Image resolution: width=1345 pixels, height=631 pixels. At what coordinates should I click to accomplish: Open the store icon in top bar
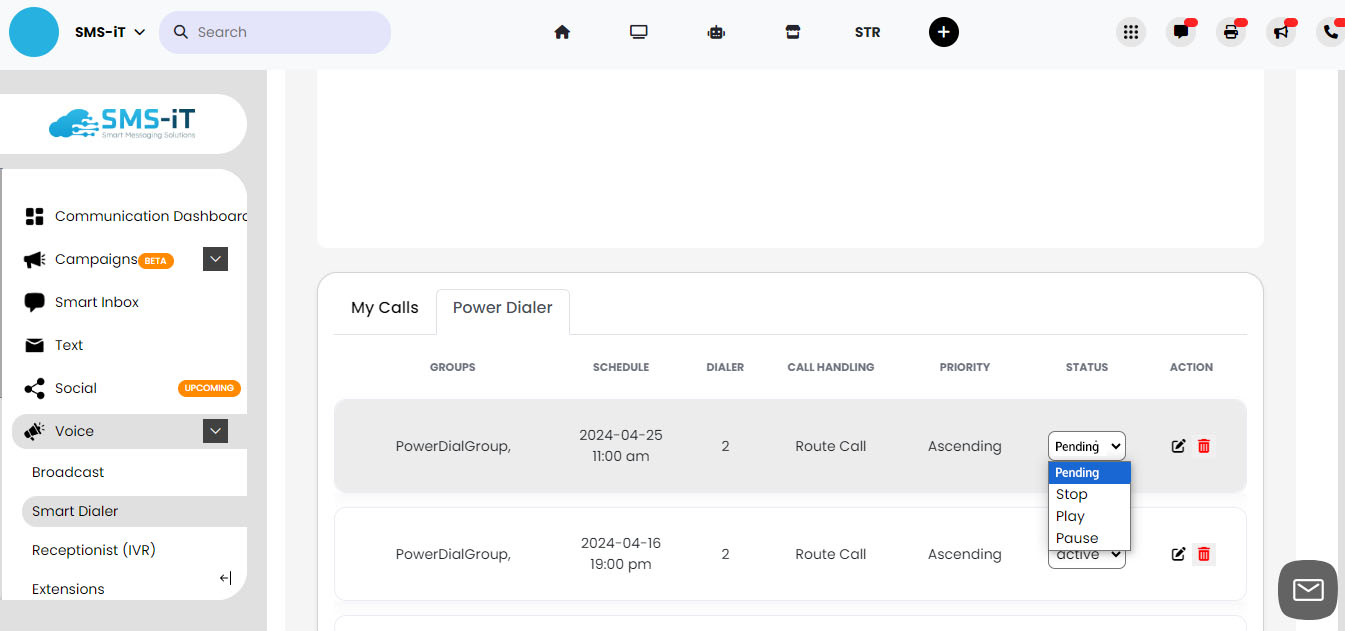(792, 32)
